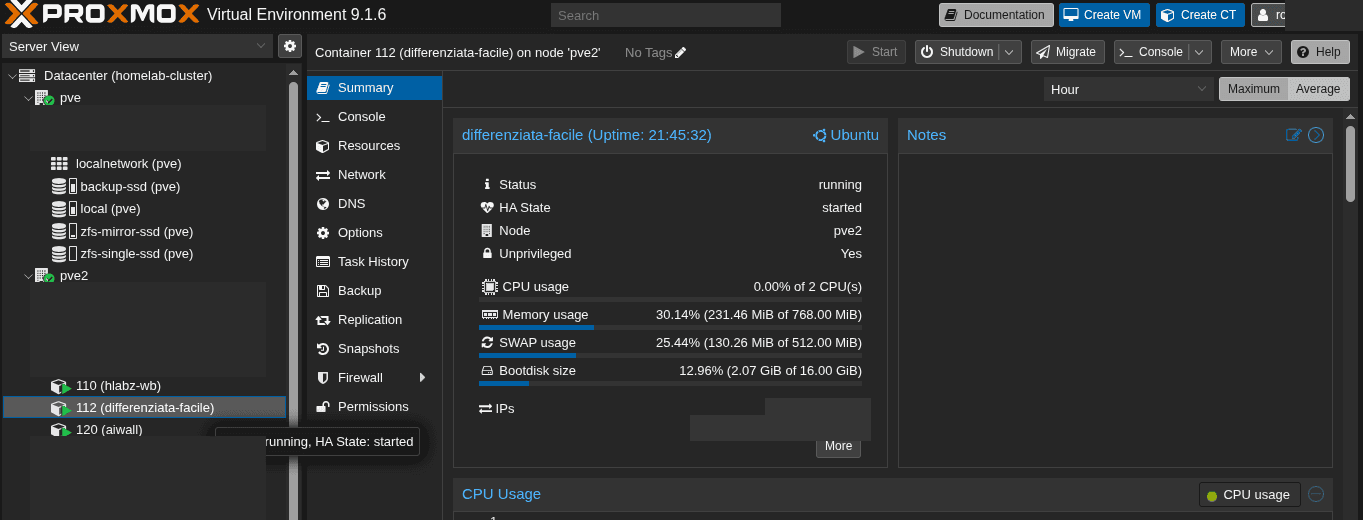Image resolution: width=1363 pixels, height=520 pixels.
Task: Open the Options section
Action: click(x=375, y=233)
